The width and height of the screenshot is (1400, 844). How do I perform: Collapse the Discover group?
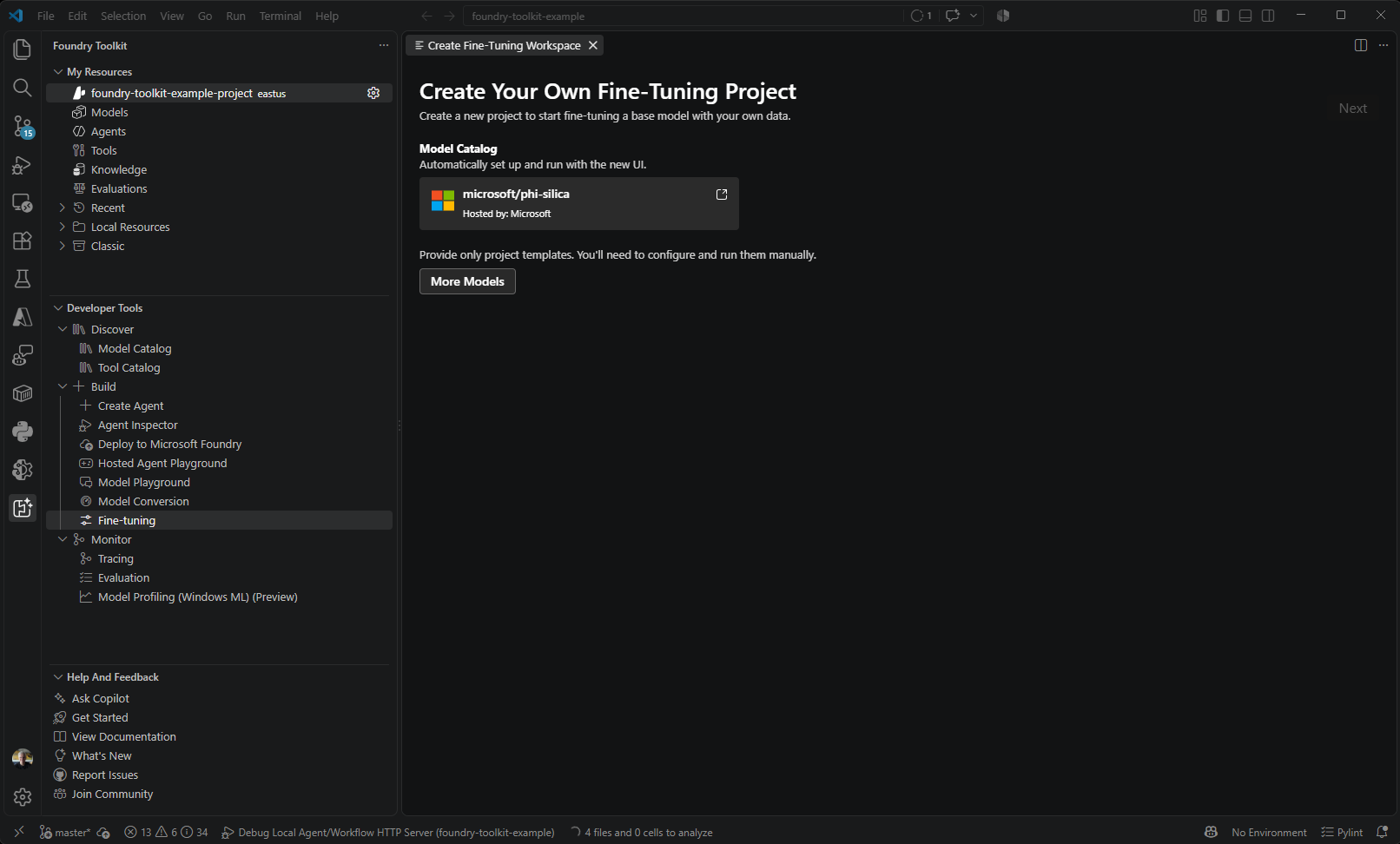pyautogui.click(x=63, y=329)
